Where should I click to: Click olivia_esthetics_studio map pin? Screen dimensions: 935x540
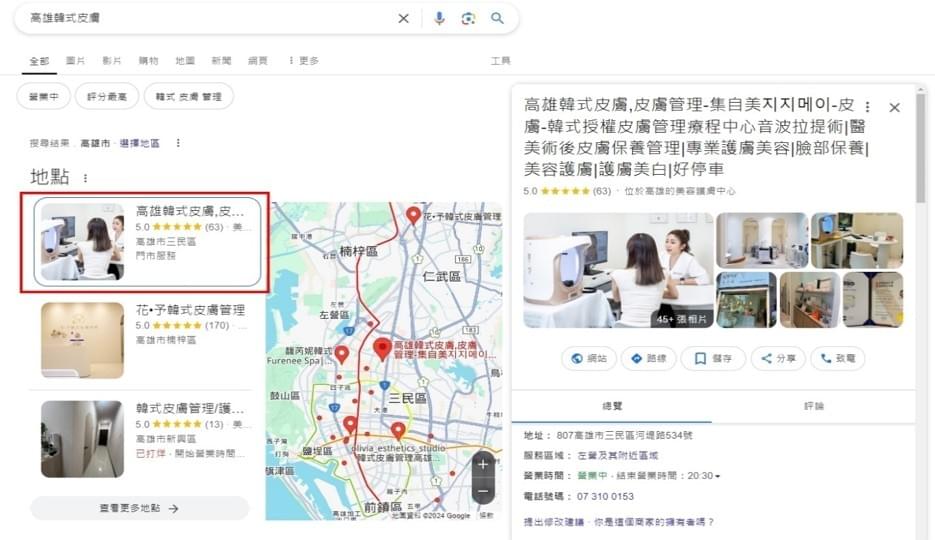tap(398, 430)
